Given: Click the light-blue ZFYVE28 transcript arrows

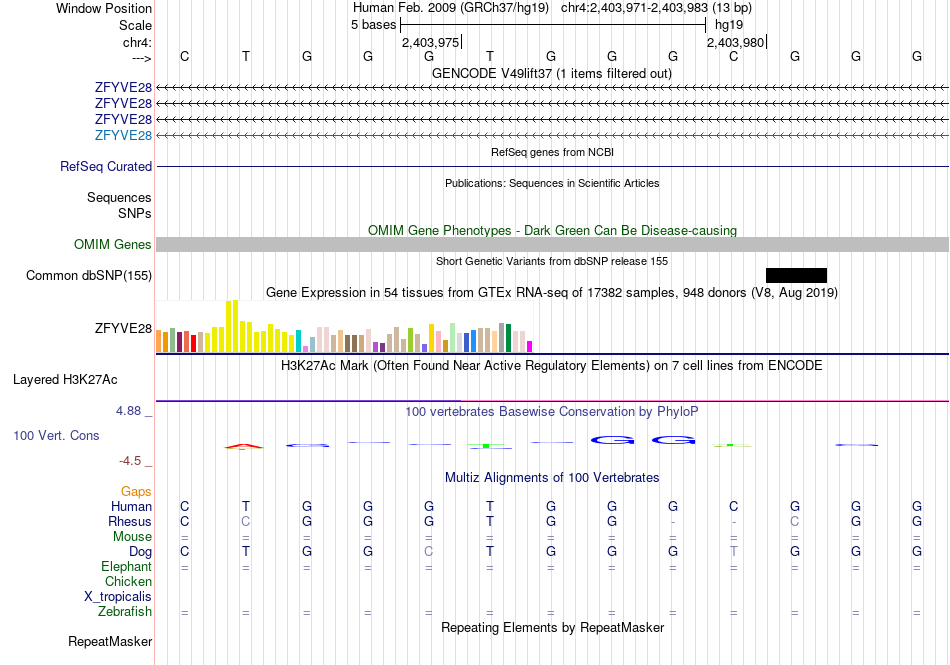Looking at the screenshot, I should click(552, 136).
